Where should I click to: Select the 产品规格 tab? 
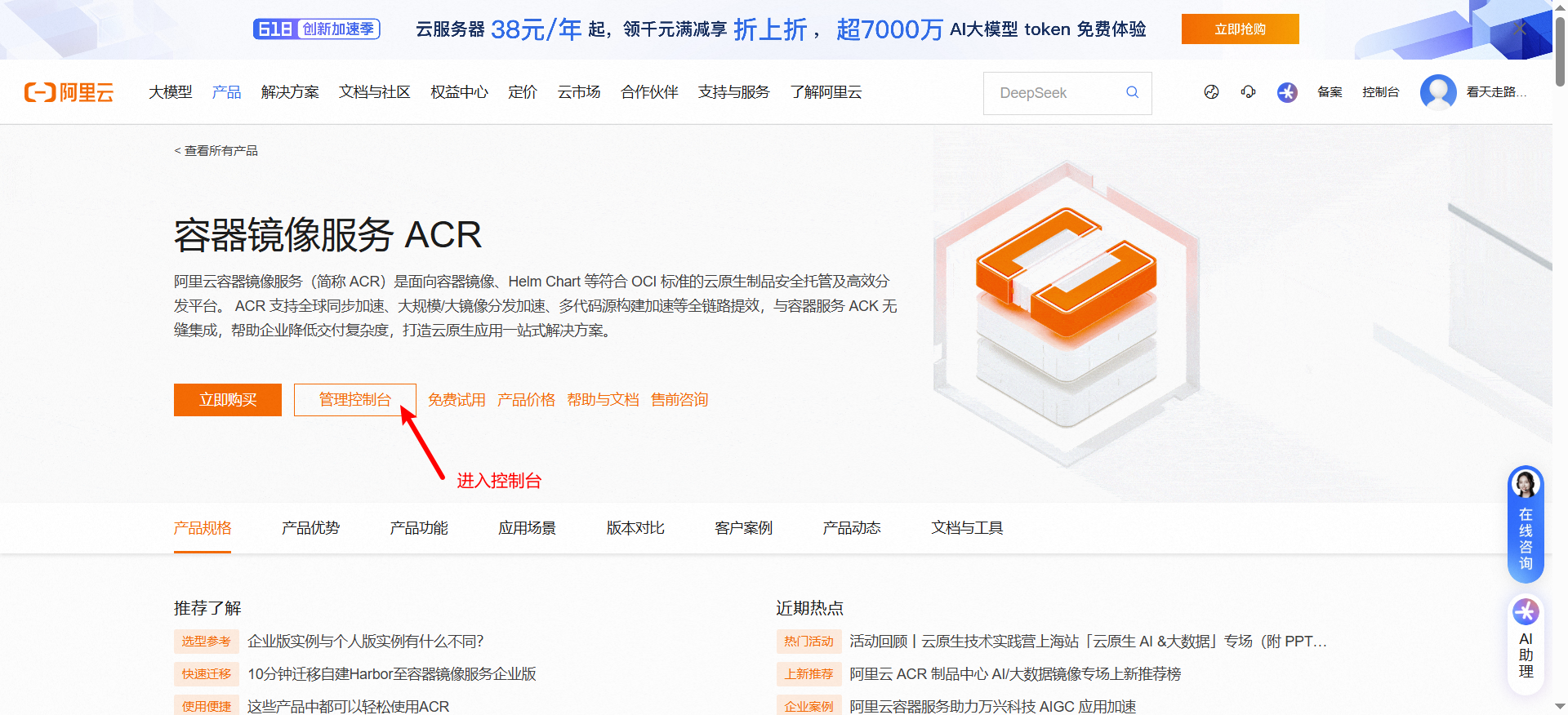click(x=203, y=528)
